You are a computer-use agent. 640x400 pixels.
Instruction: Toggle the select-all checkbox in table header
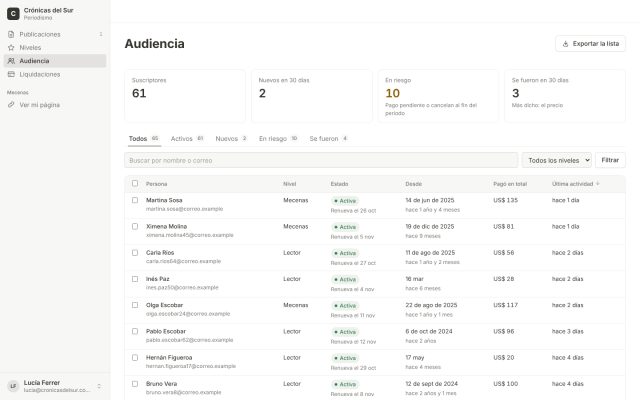tap(135, 184)
